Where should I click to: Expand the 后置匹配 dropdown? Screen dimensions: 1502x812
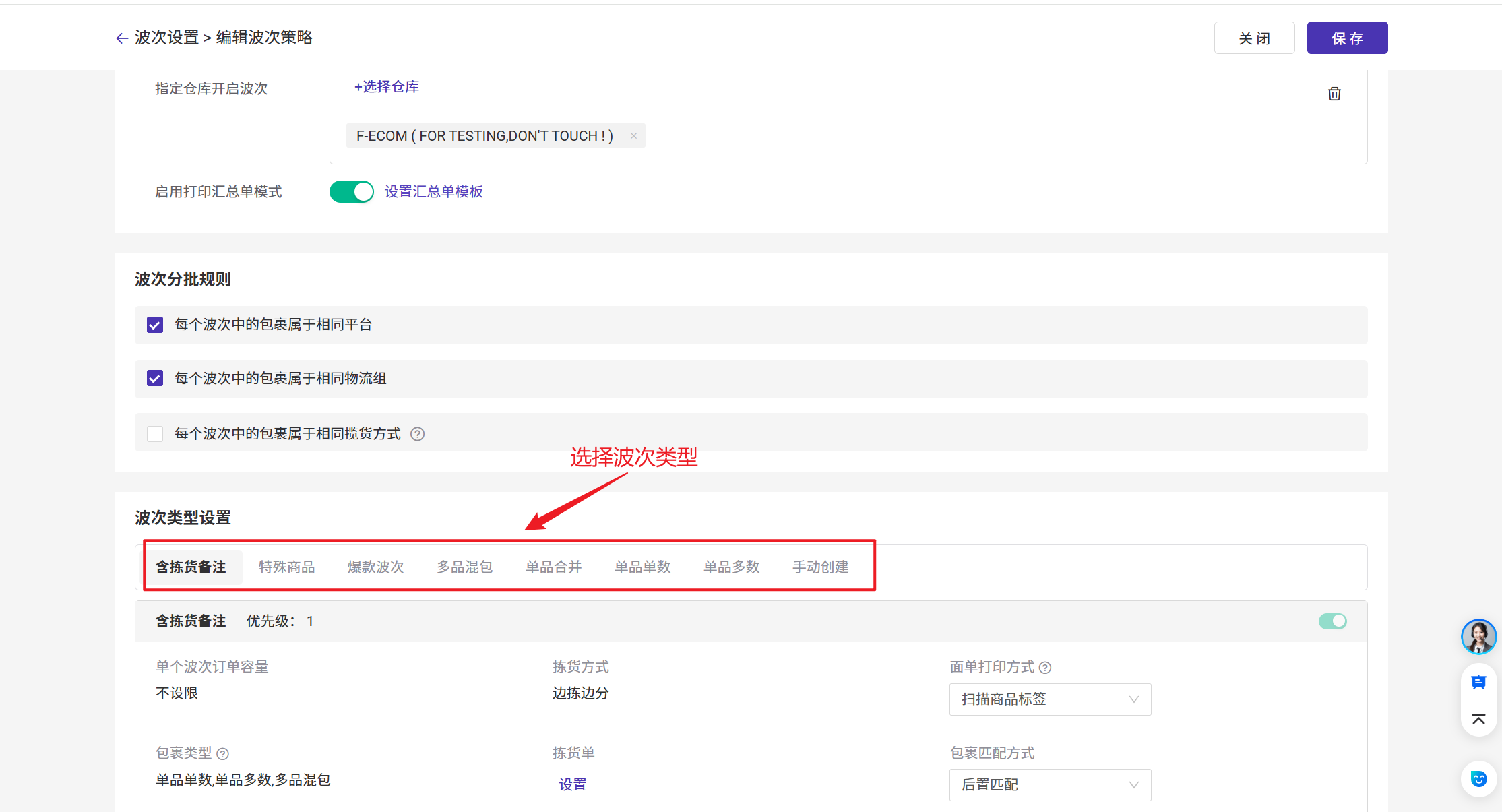click(1049, 785)
